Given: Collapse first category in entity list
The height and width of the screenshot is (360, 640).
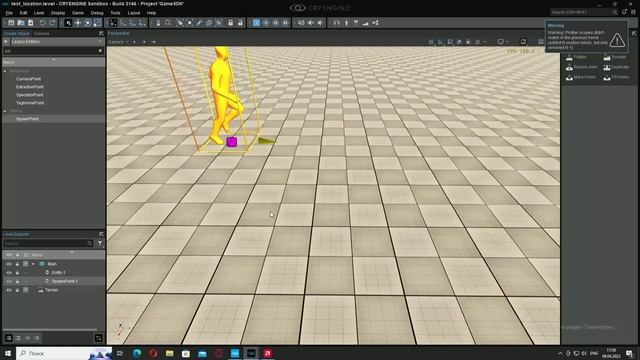Looking at the screenshot, I should click(x=5, y=71).
